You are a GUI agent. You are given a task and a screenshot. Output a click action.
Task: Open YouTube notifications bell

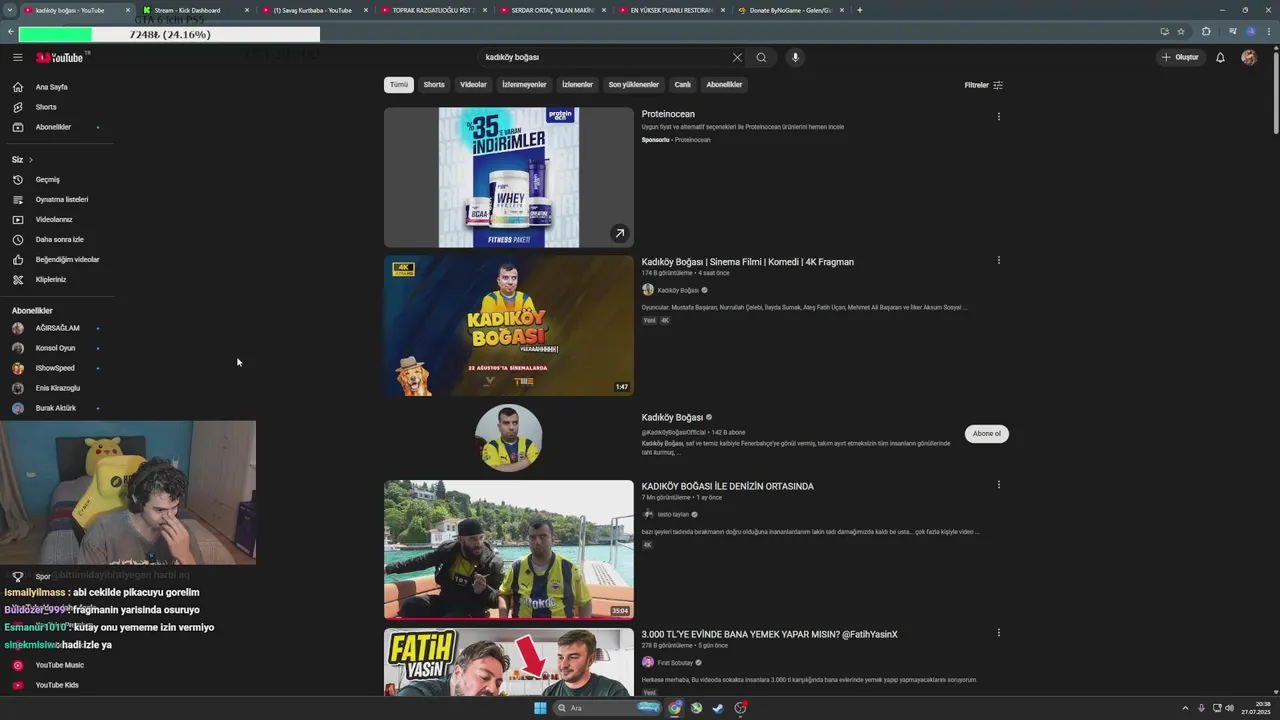(1220, 57)
